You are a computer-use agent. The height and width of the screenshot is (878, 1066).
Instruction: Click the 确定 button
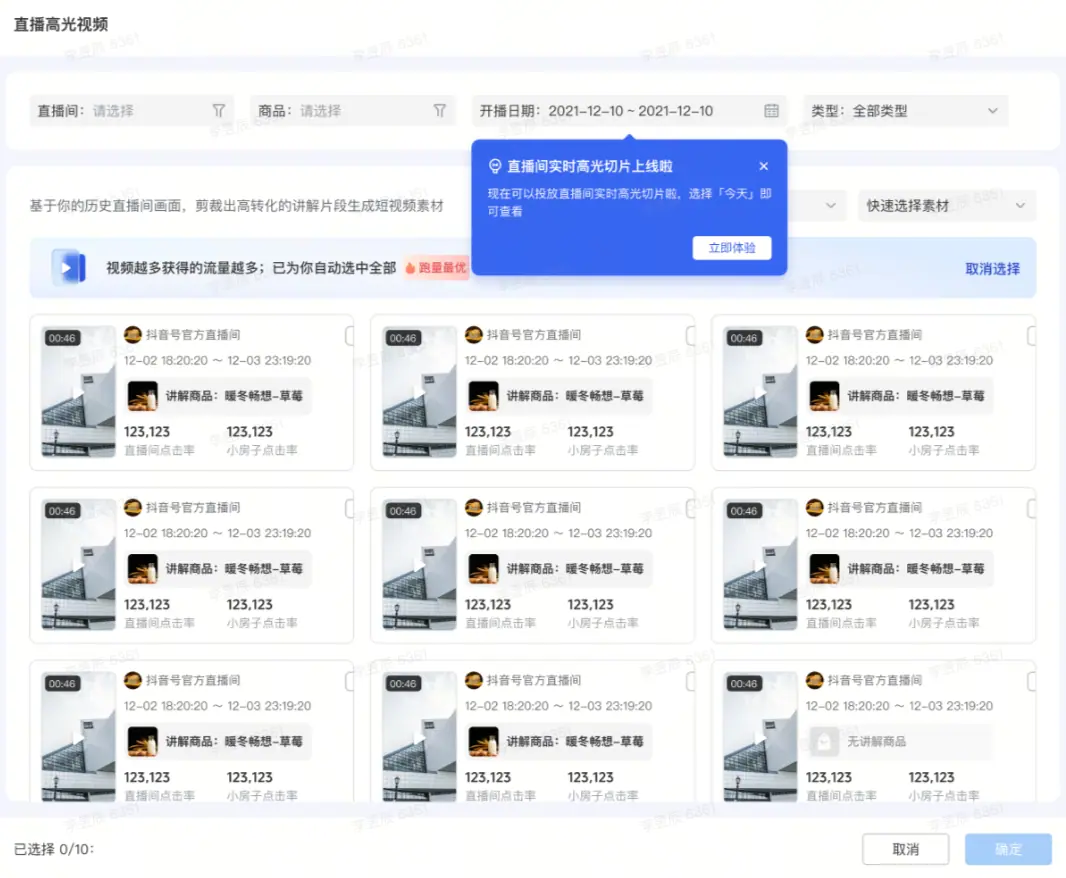pyautogui.click(x=1008, y=849)
